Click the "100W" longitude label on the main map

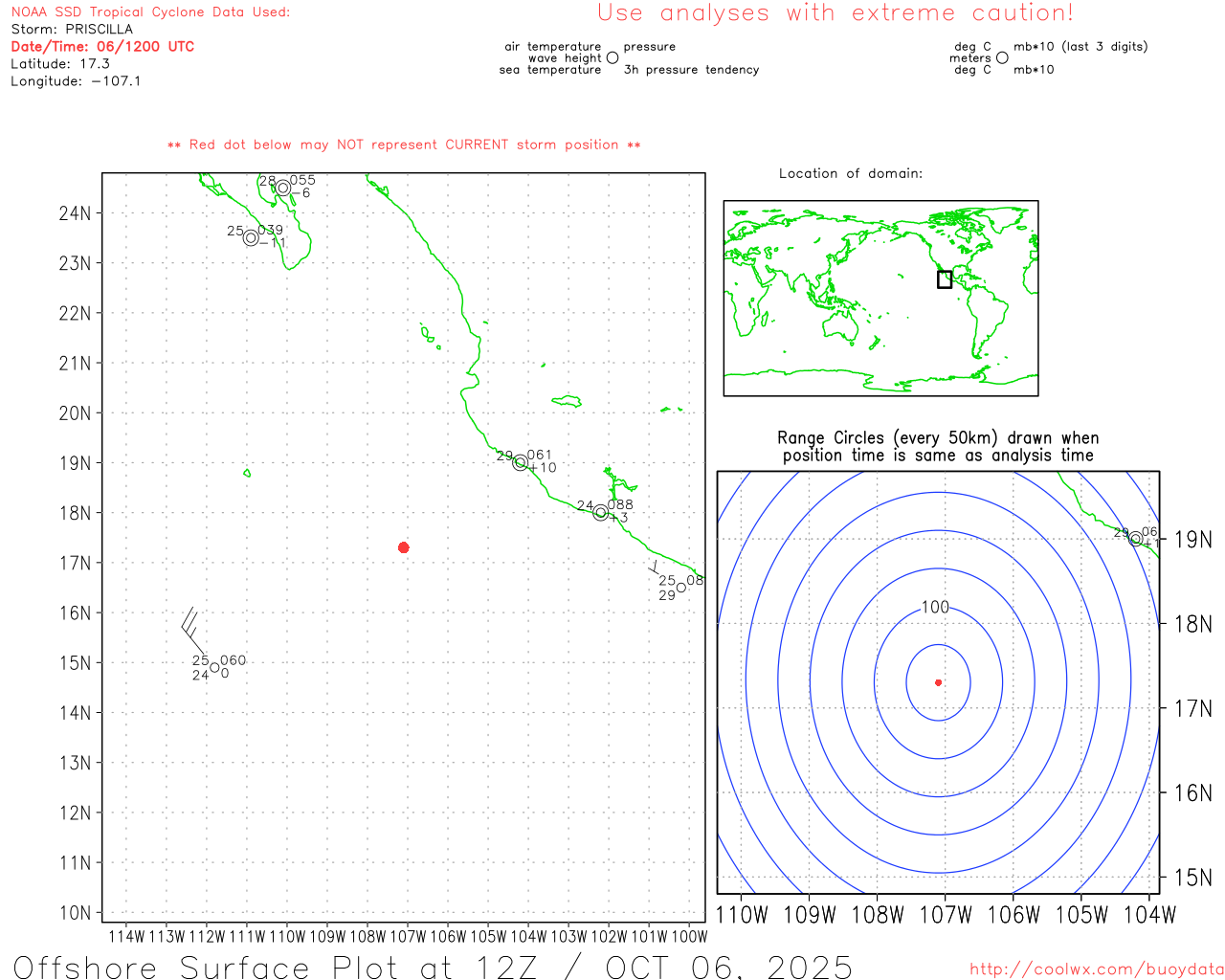tap(689, 936)
